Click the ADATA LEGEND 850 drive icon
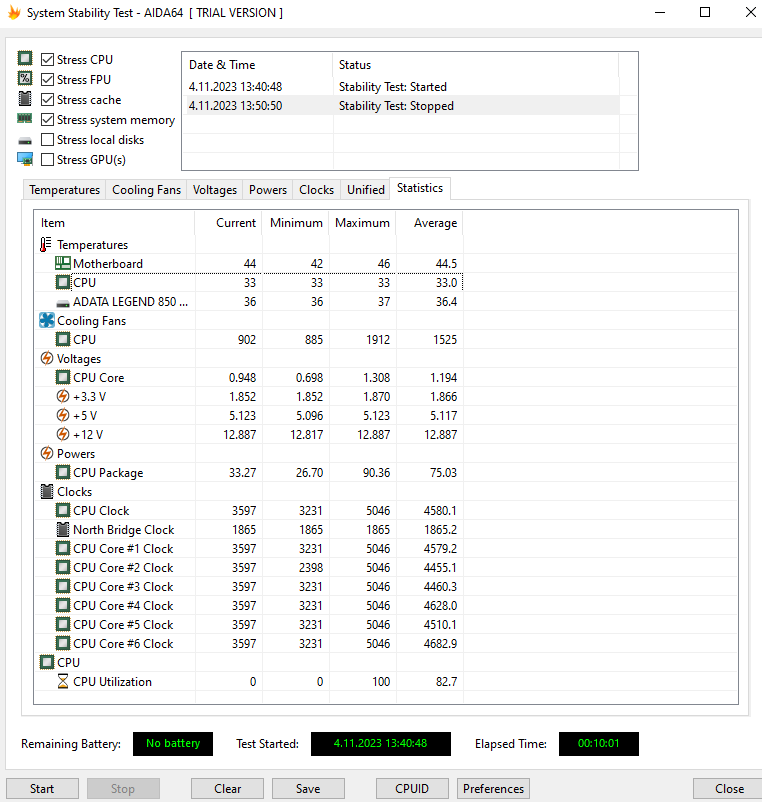Viewport: 762px width, 802px height. point(62,303)
